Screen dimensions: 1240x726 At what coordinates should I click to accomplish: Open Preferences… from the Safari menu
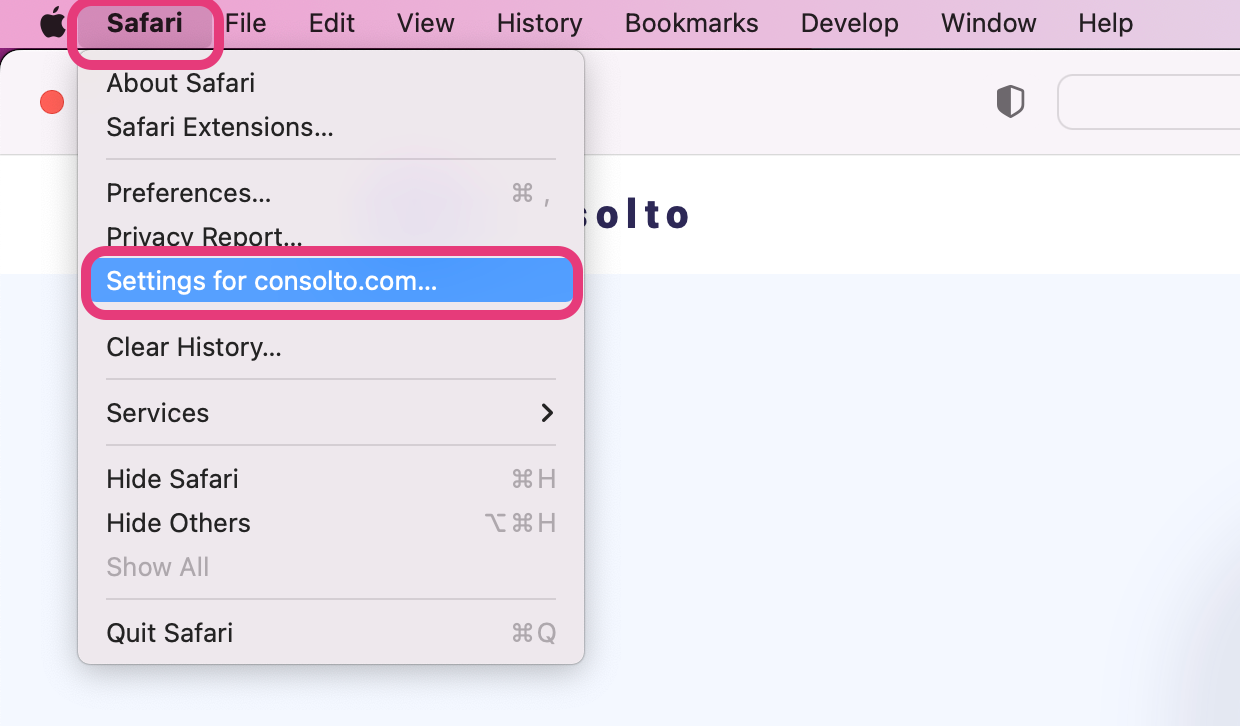331,193
